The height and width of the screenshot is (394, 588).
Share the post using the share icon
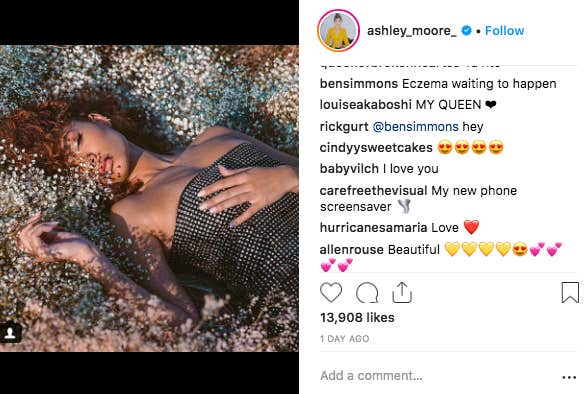tap(402, 292)
